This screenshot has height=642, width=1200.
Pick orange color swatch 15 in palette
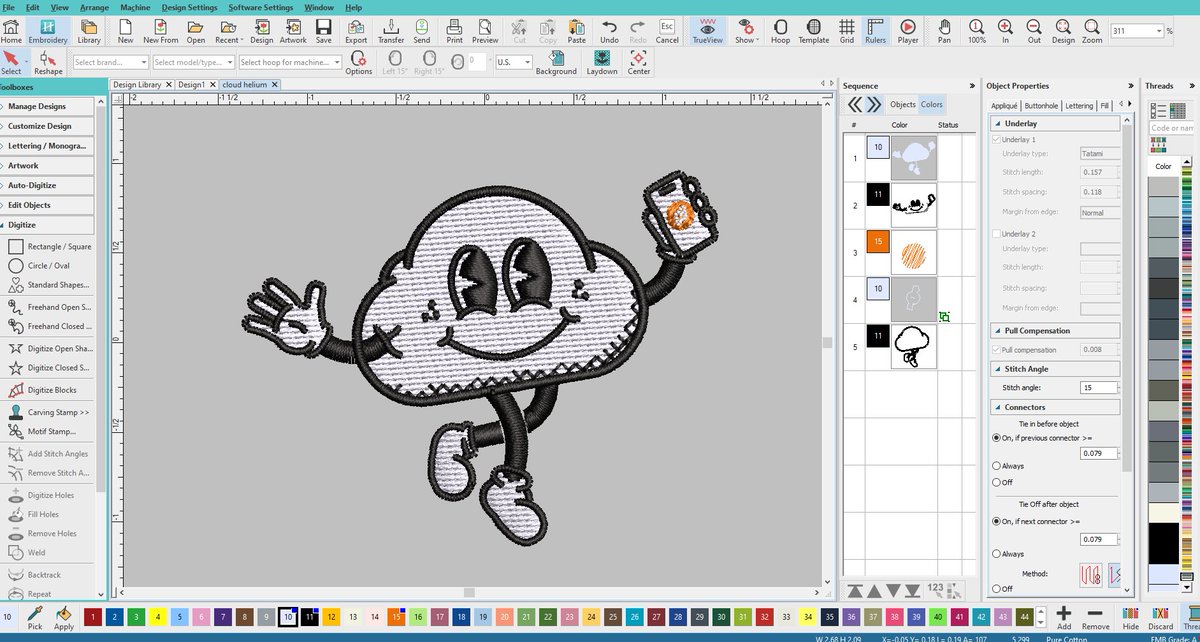(x=397, y=617)
